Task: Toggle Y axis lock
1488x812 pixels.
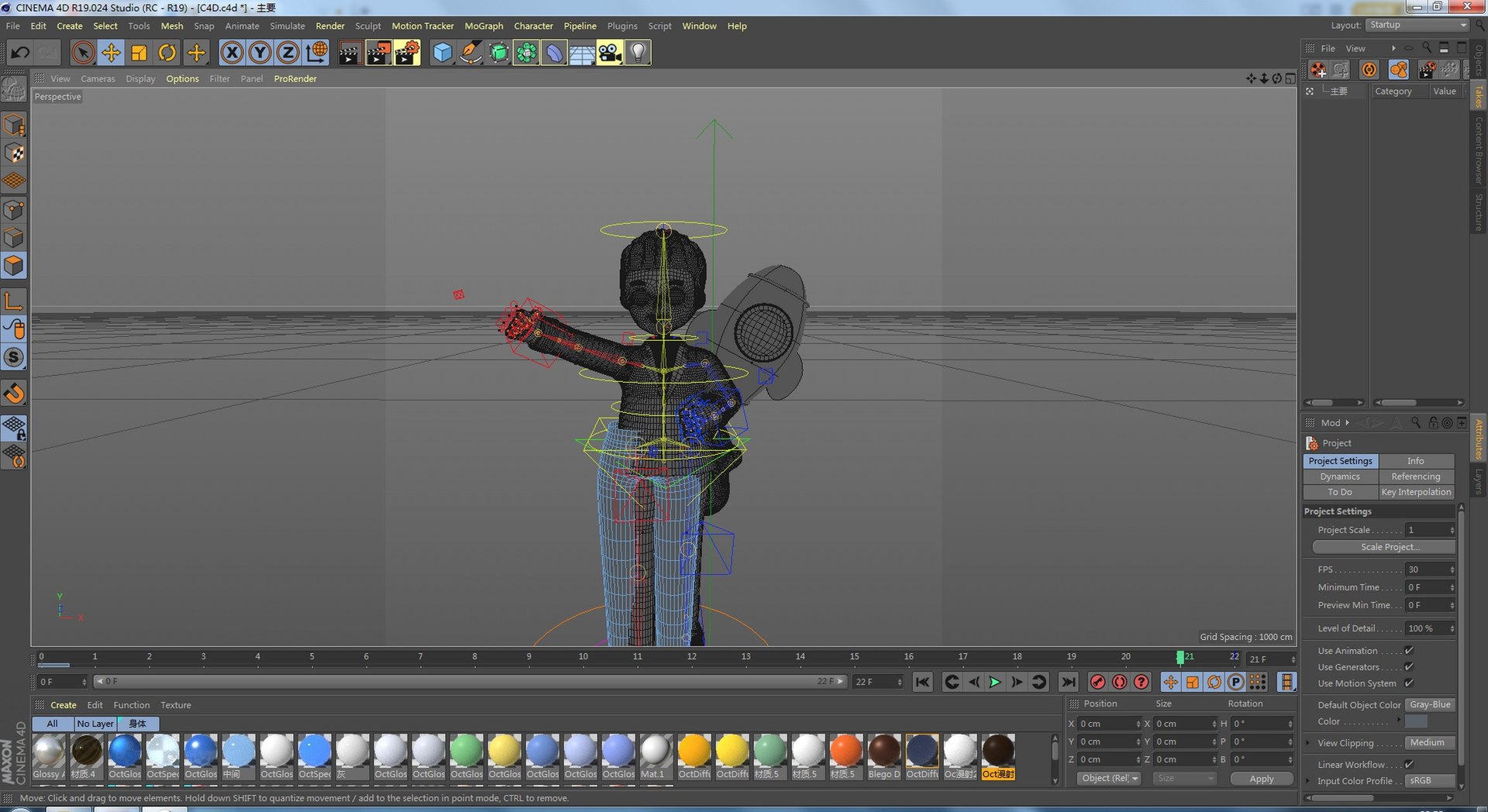Action: (x=260, y=53)
